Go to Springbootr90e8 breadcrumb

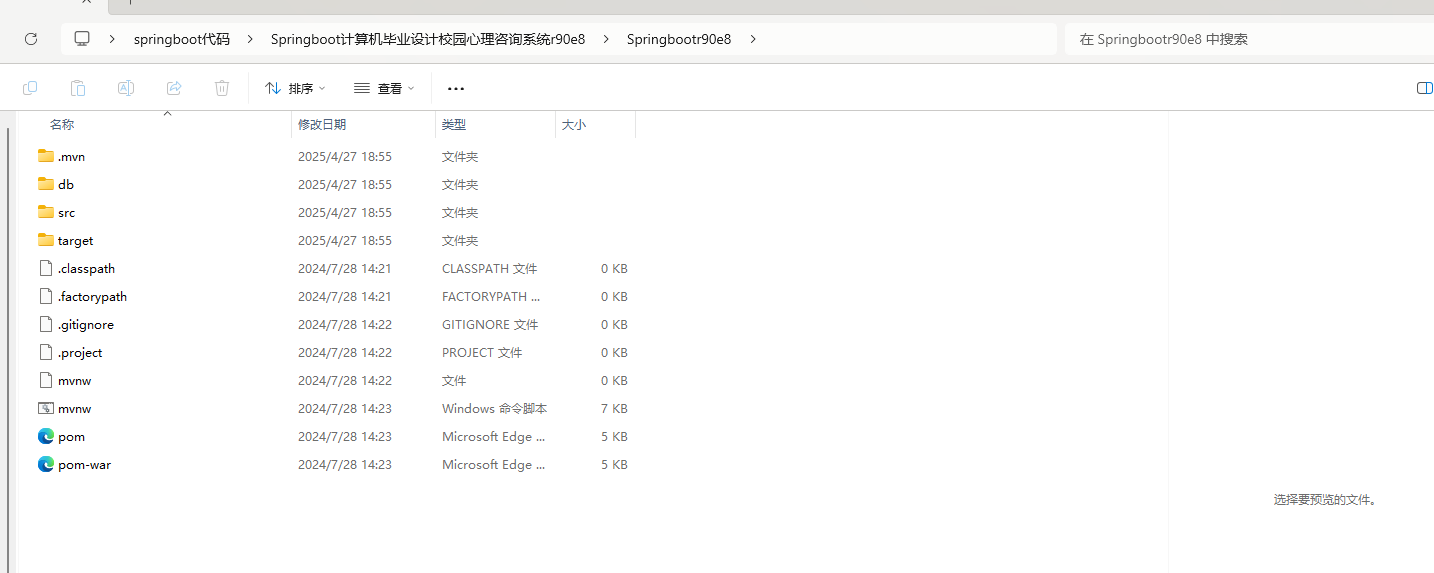coord(679,39)
